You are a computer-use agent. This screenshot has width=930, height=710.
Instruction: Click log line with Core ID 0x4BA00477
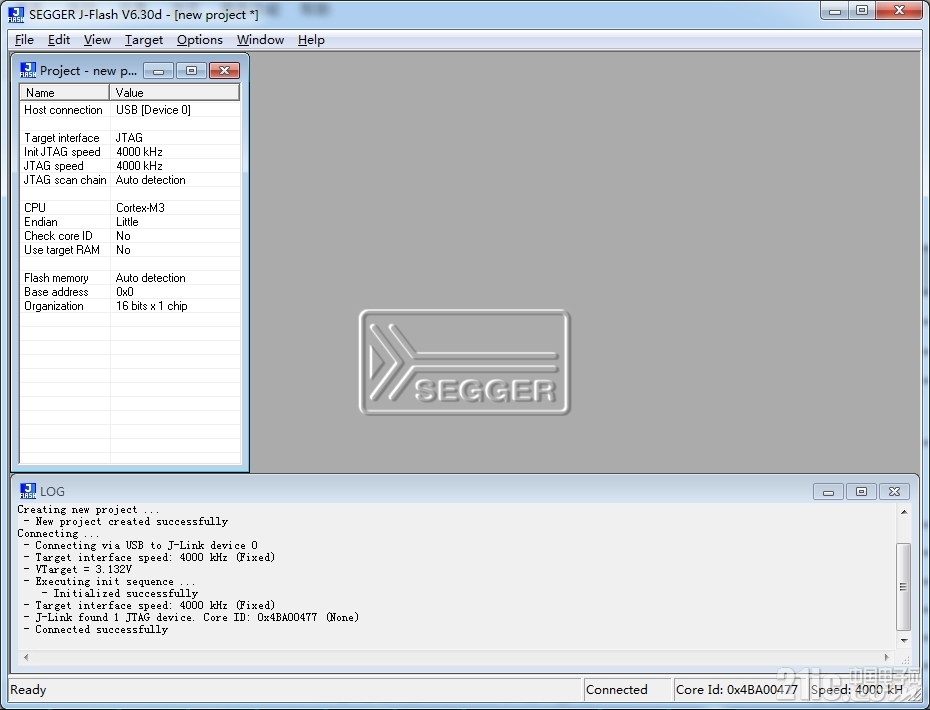[192, 617]
